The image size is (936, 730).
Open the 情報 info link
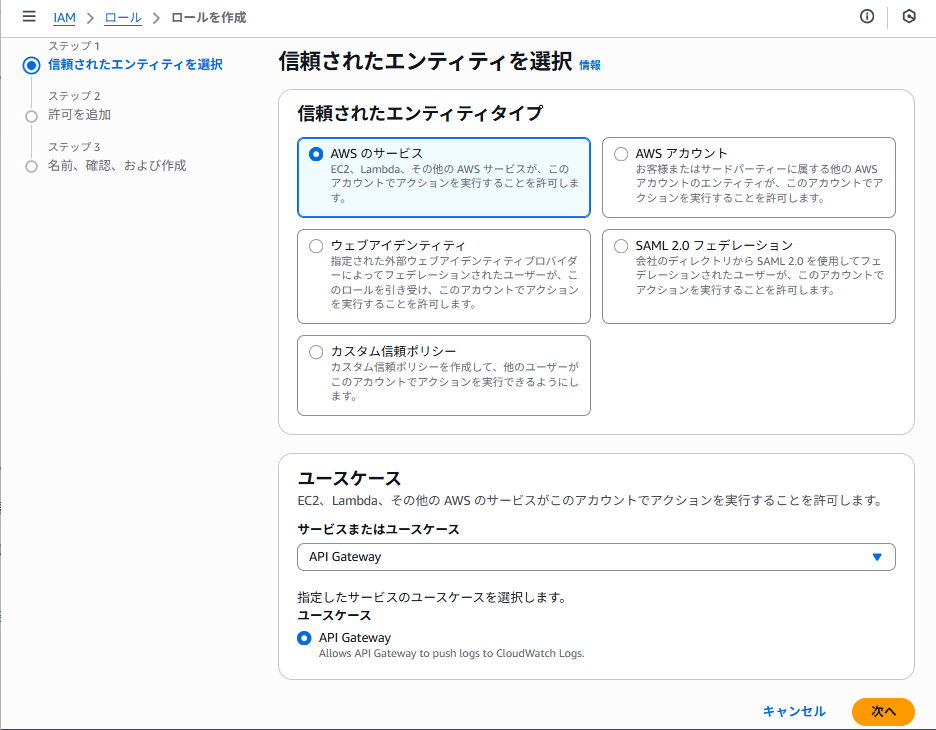pos(590,65)
